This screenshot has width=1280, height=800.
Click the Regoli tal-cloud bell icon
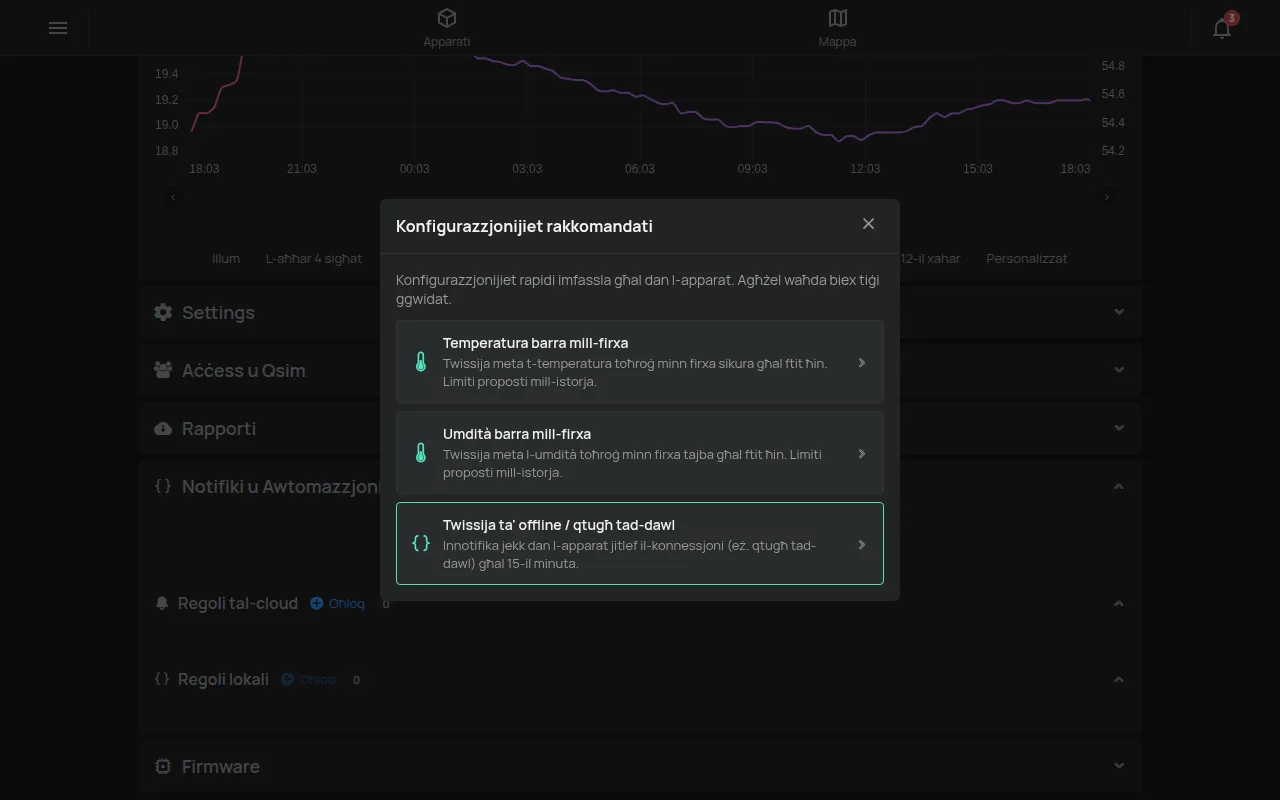coord(163,603)
